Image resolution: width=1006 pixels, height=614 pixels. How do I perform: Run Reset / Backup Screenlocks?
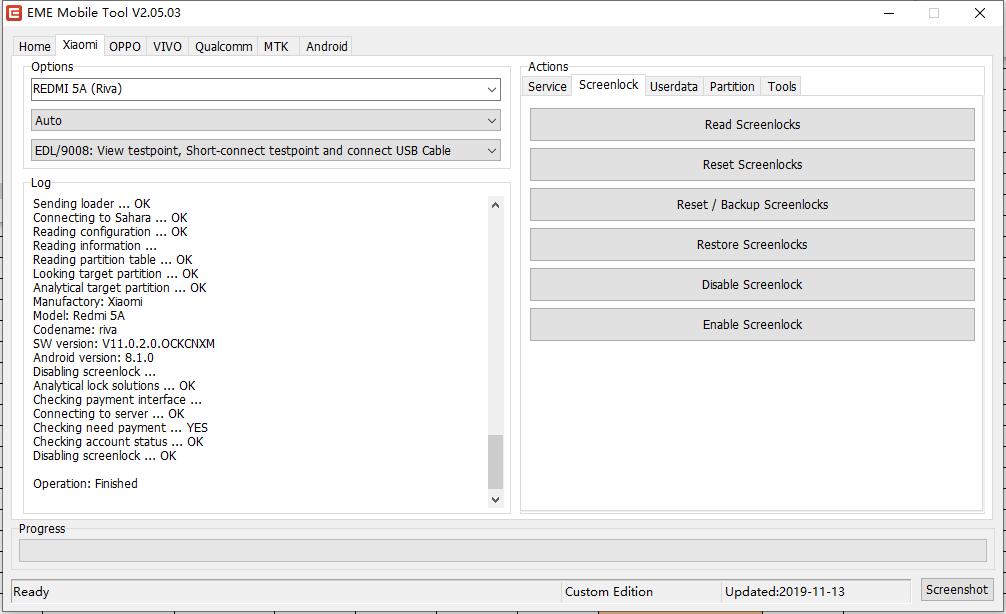tap(752, 205)
